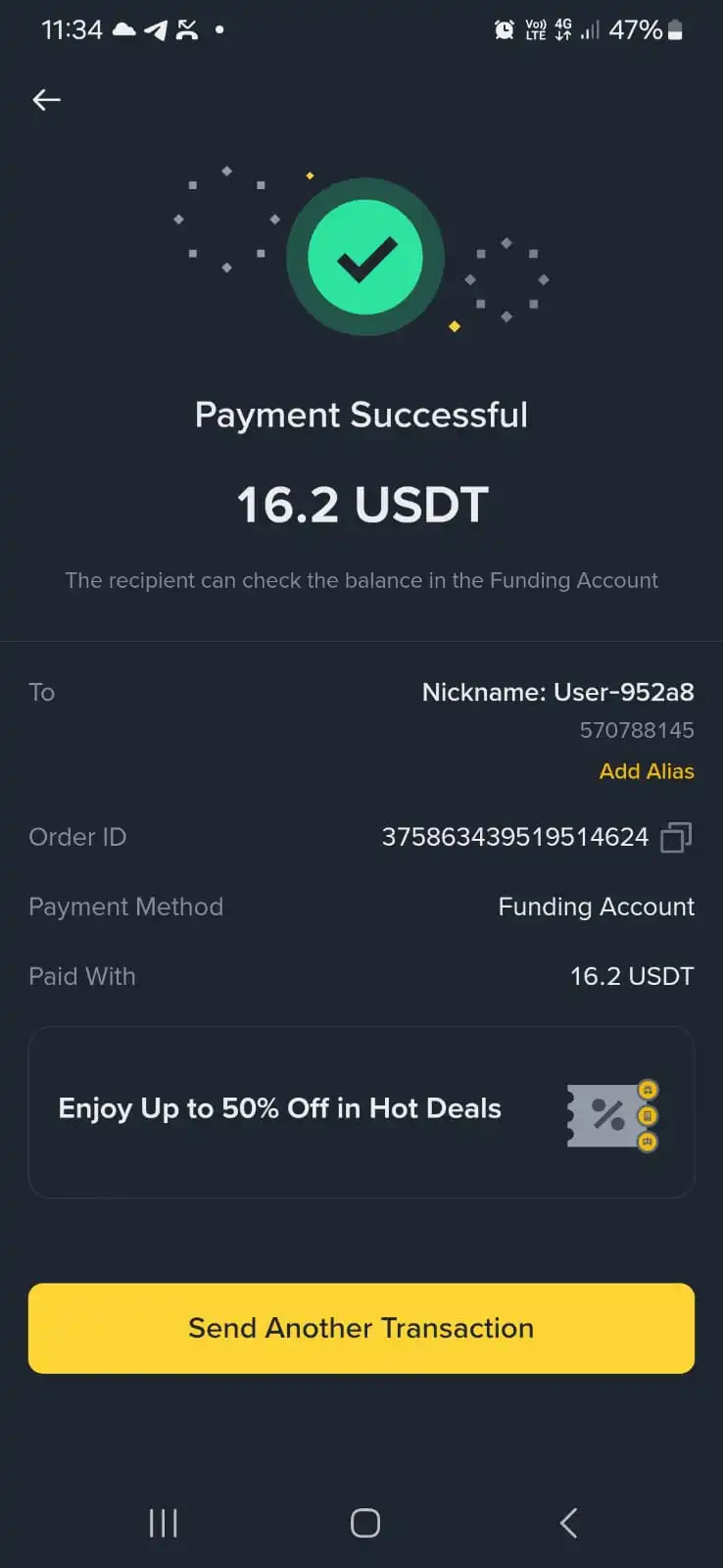723x1568 pixels.
Task: Tap the back arrow at top left
Action: click(46, 100)
